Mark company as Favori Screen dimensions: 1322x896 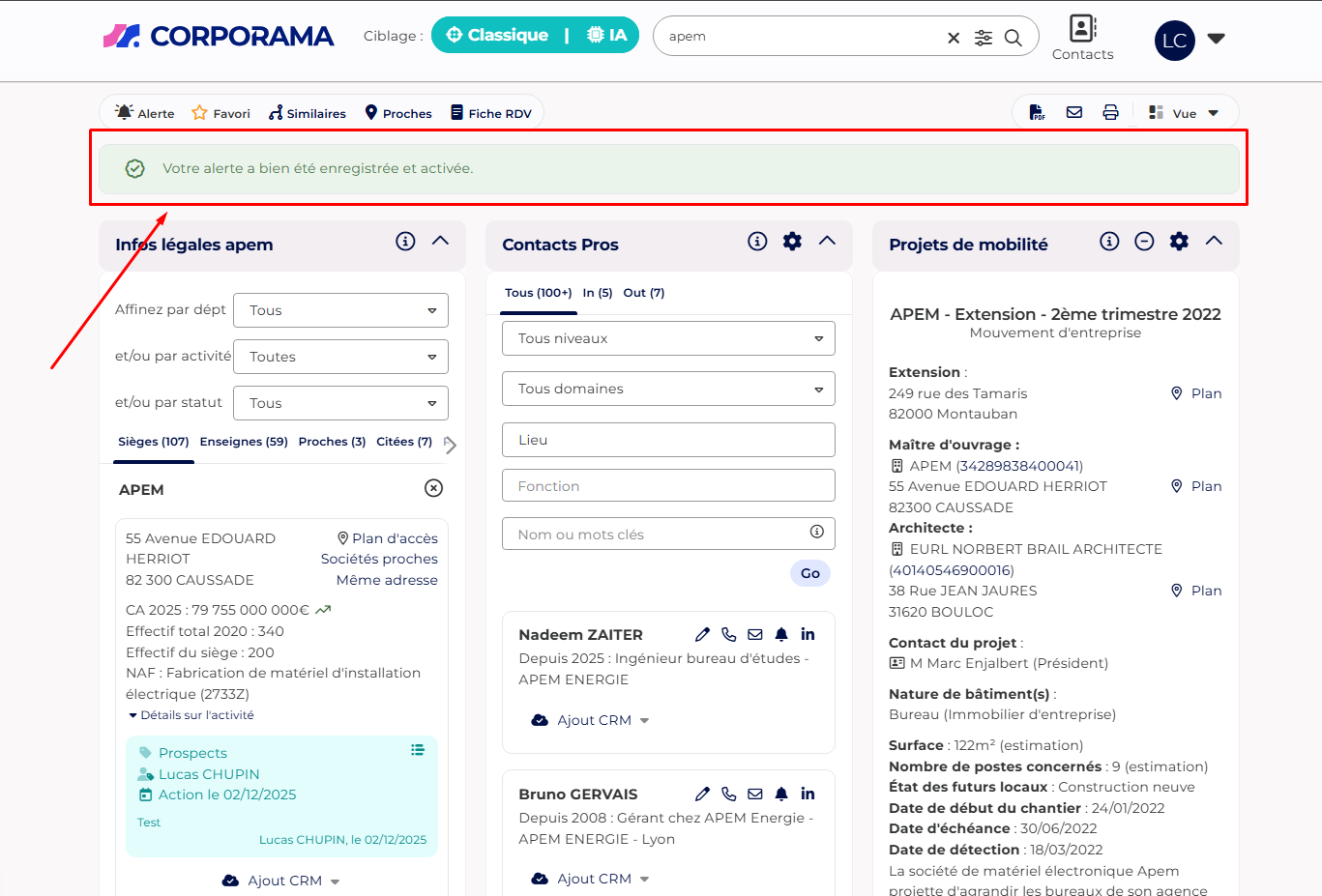coord(220,113)
